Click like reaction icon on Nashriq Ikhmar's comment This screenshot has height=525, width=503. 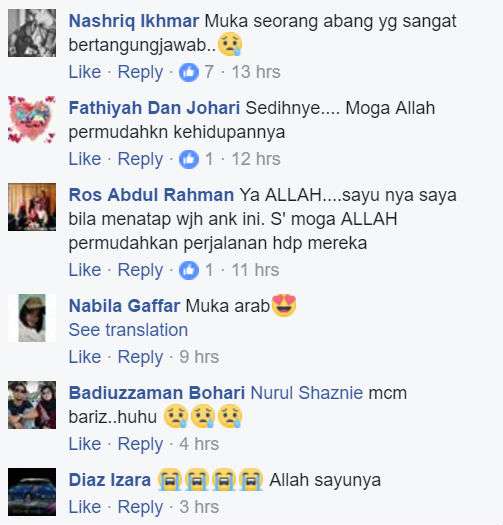[x=189, y=72]
